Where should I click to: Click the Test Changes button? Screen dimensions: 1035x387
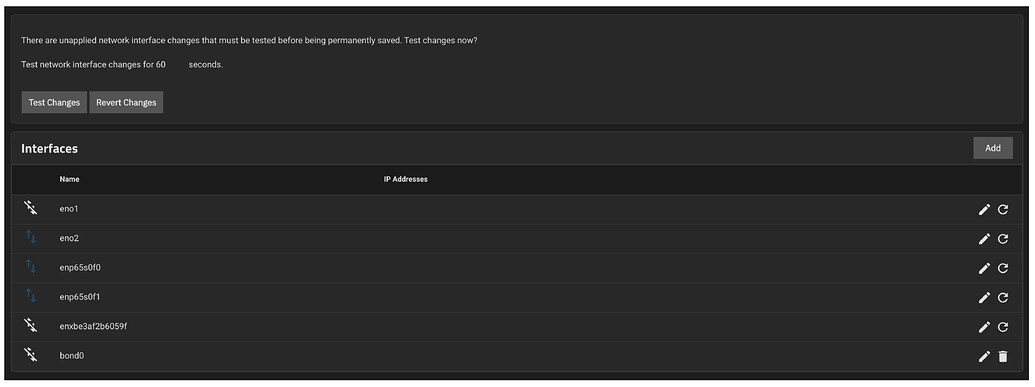54,102
